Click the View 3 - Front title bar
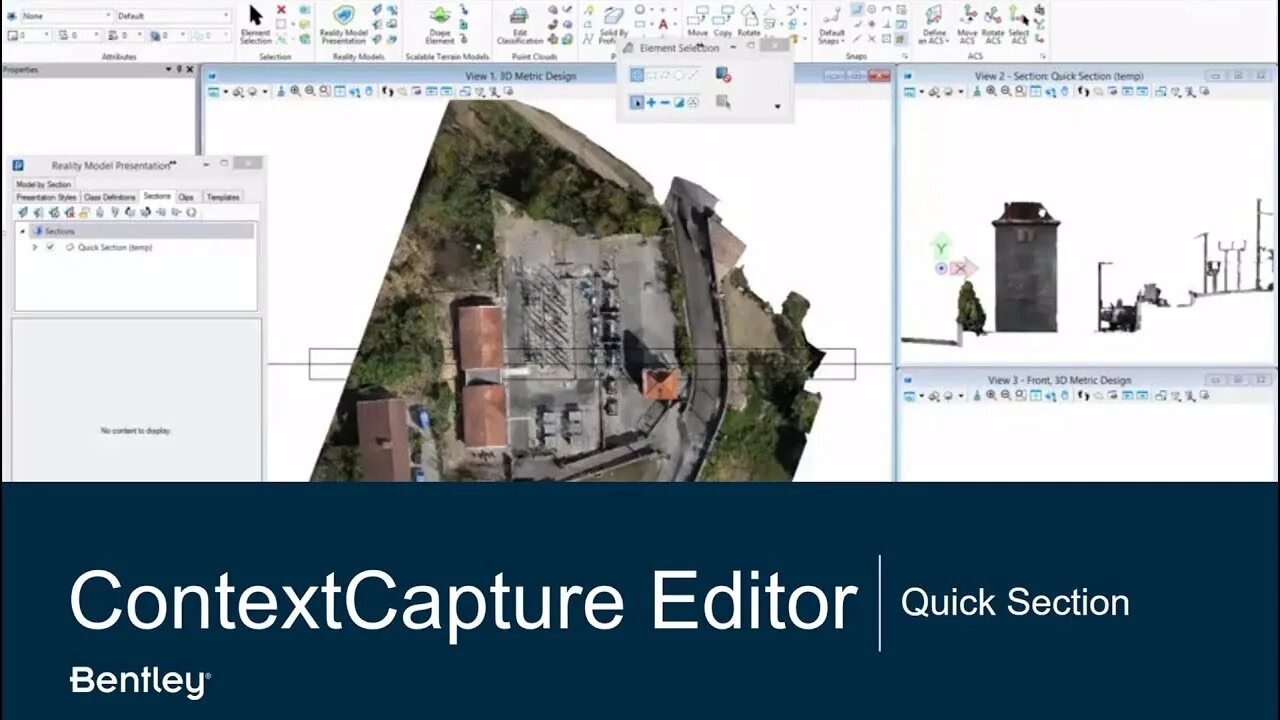Viewport: 1280px width, 720px height. pos(1059,380)
